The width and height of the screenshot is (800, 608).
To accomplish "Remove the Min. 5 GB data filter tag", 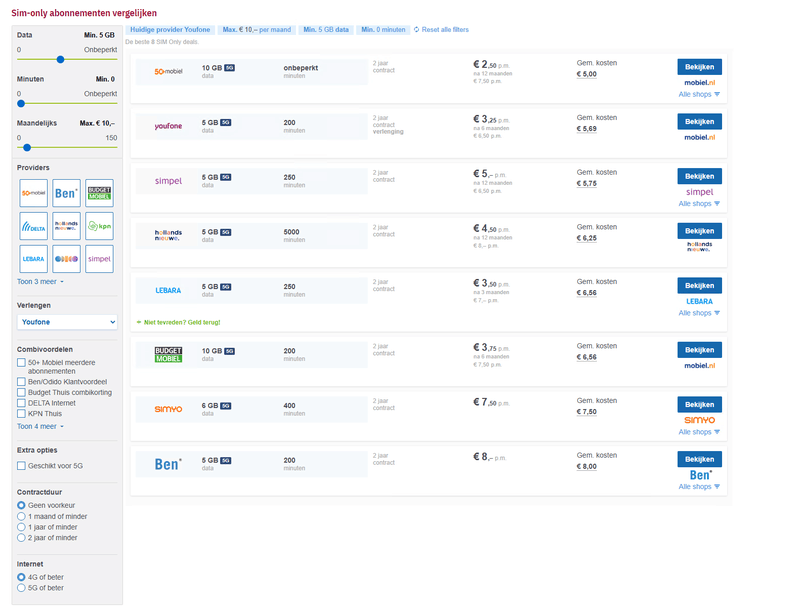I will click(326, 30).
